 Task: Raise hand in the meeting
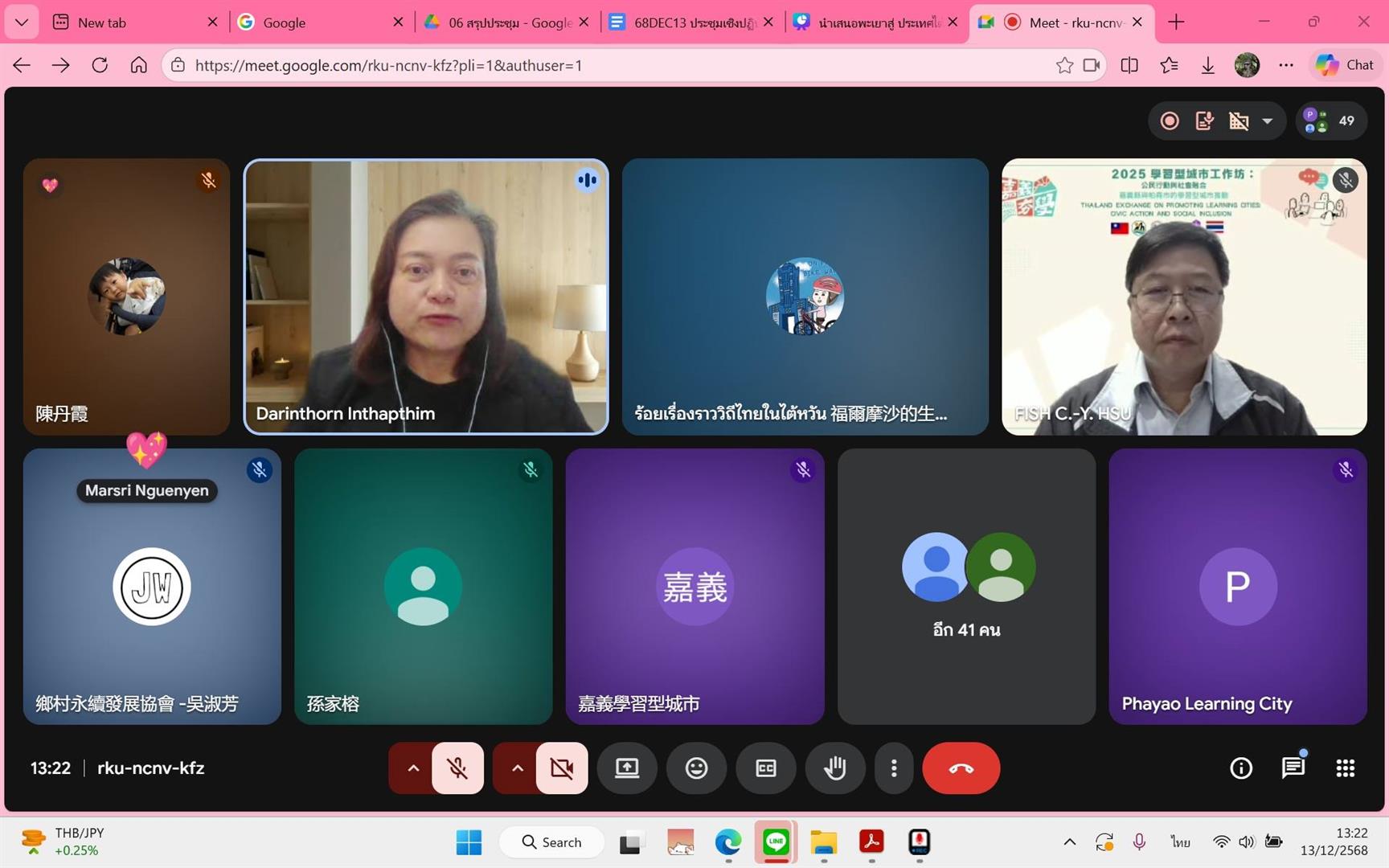pyautogui.click(x=835, y=768)
